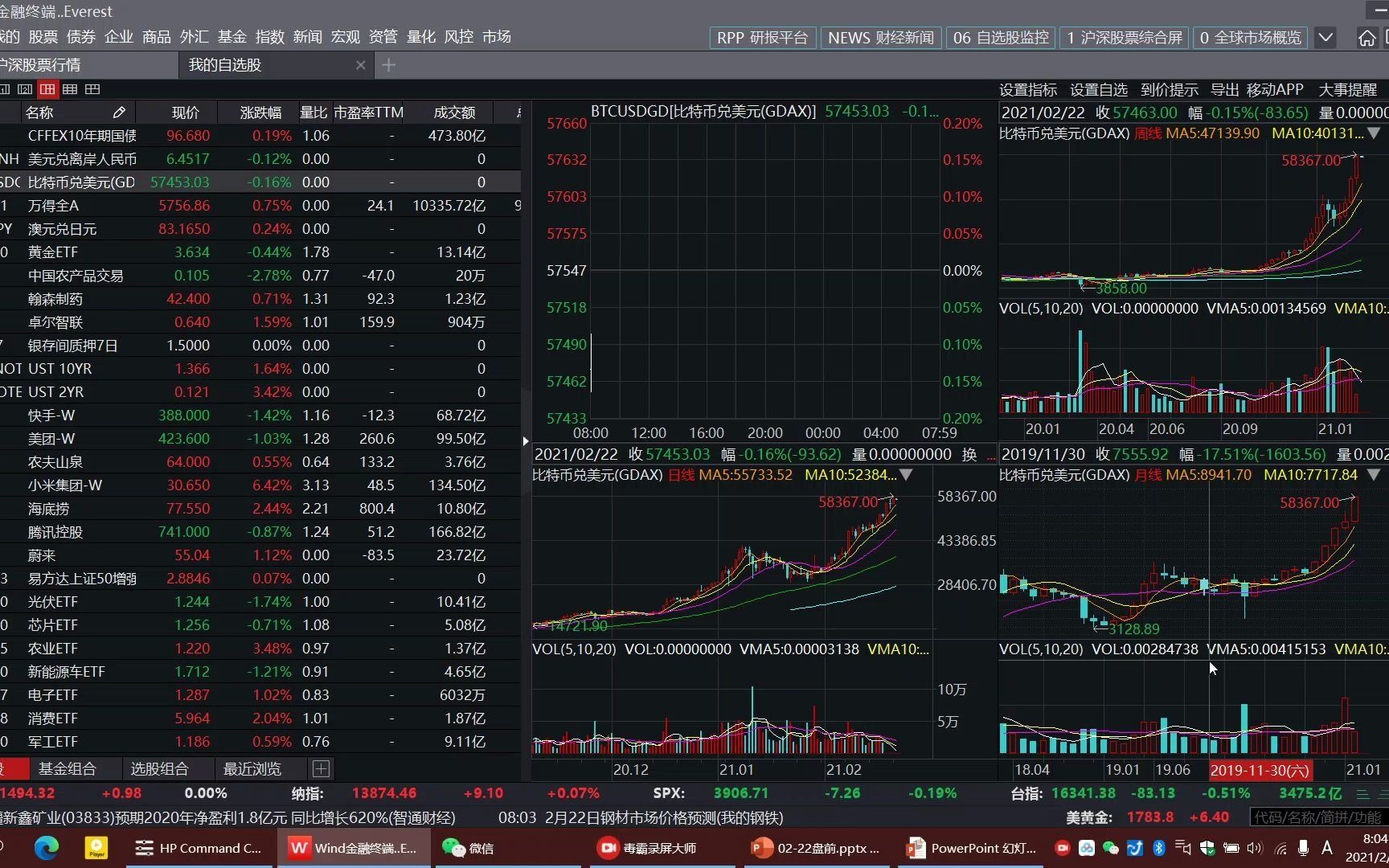The width and height of the screenshot is (1389, 868).
Task: Click the battery tray icon
Action: pyautogui.click(x=1231, y=848)
